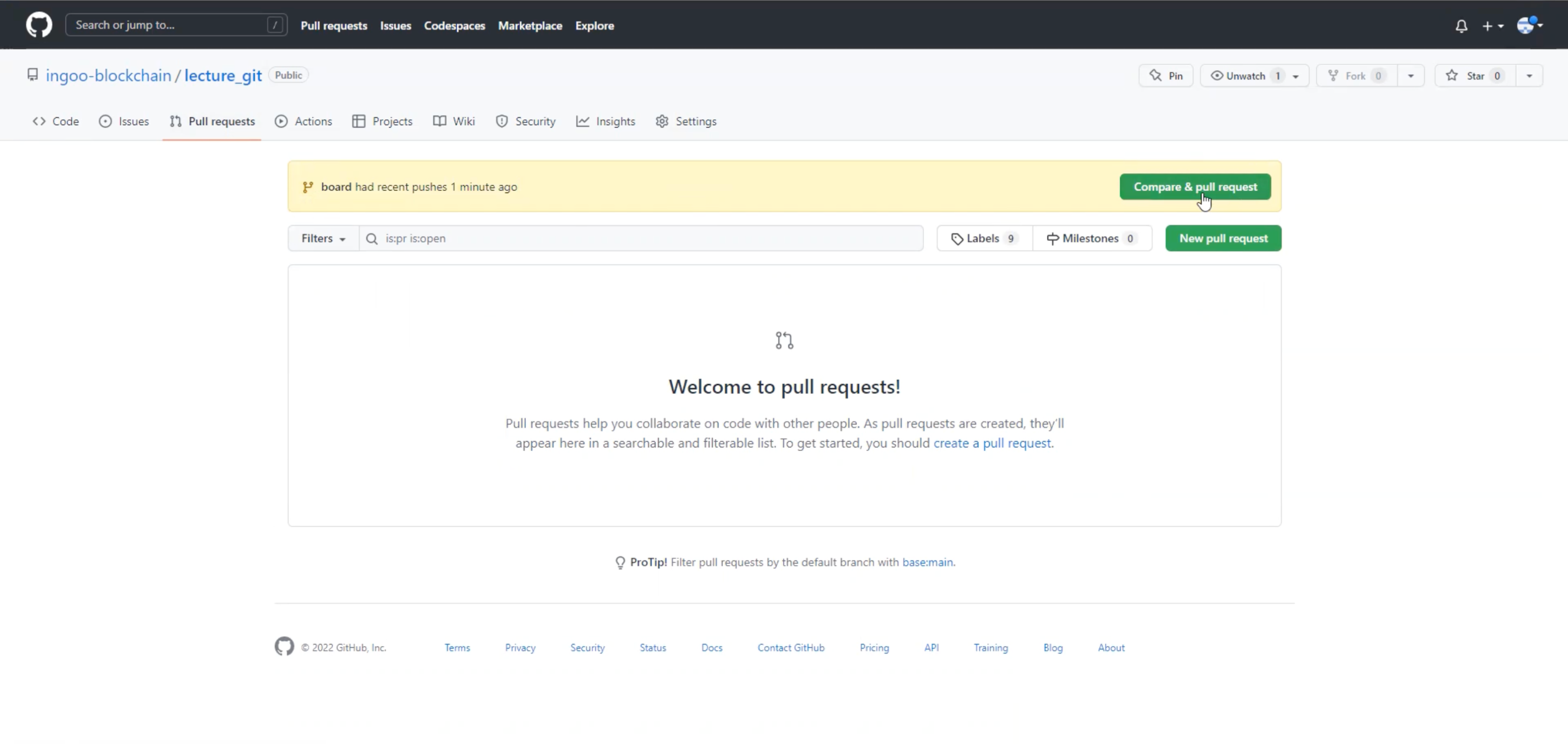This screenshot has width=1568, height=744.
Task: Follow the 'create a pull request' link
Action: 991,443
